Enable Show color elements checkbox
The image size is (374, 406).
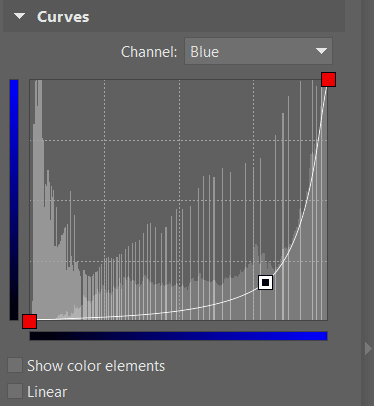[x=15, y=365]
